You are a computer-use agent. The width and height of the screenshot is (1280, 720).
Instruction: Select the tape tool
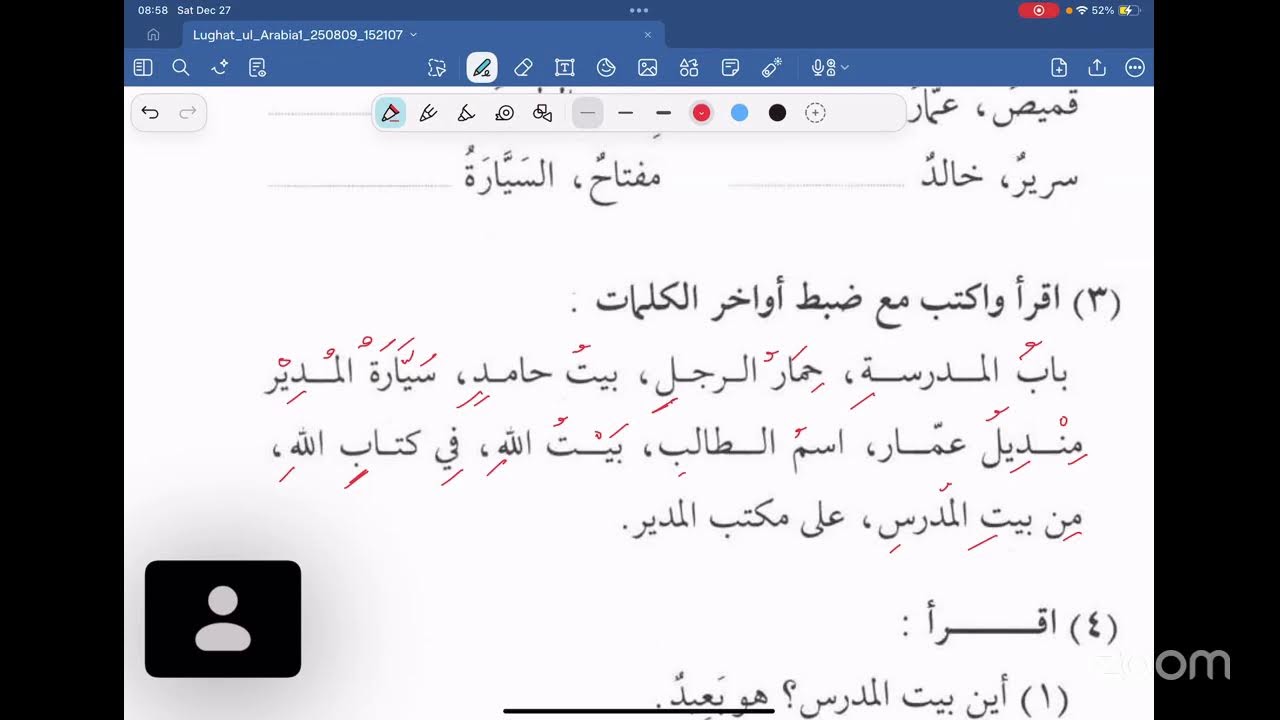(504, 113)
